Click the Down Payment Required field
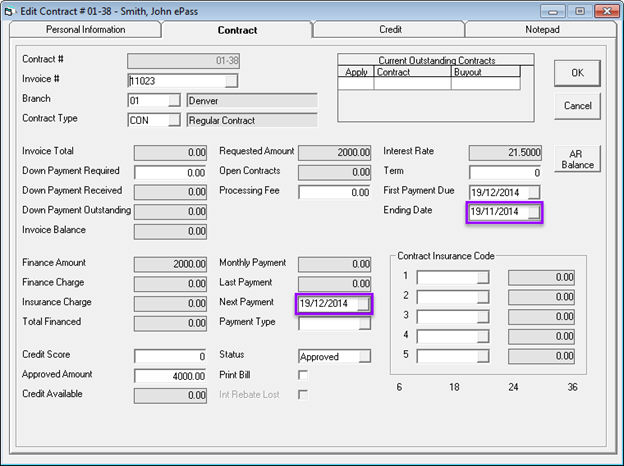Image resolution: width=624 pixels, height=466 pixels. pos(170,173)
